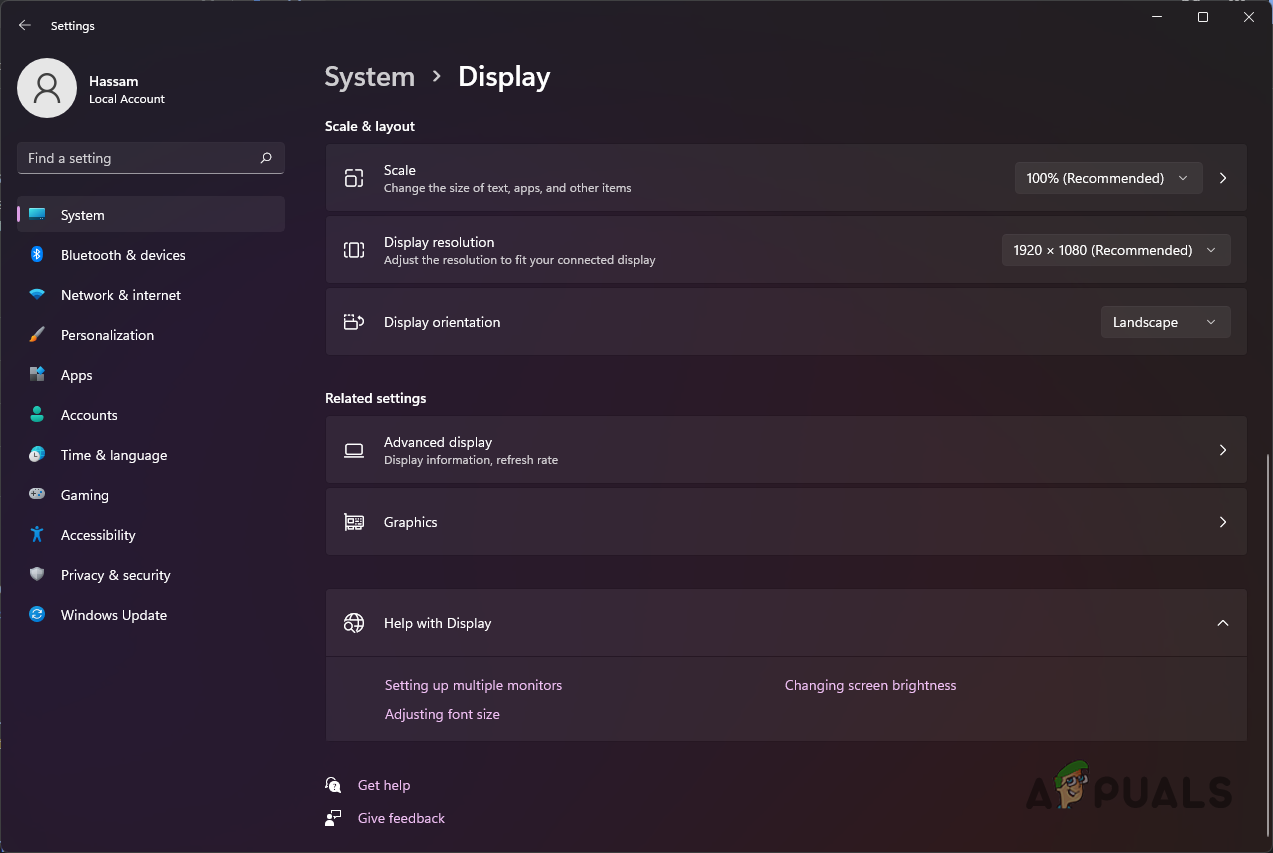Click System in the breadcrumb
This screenshot has width=1273, height=853.
coord(370,77)
